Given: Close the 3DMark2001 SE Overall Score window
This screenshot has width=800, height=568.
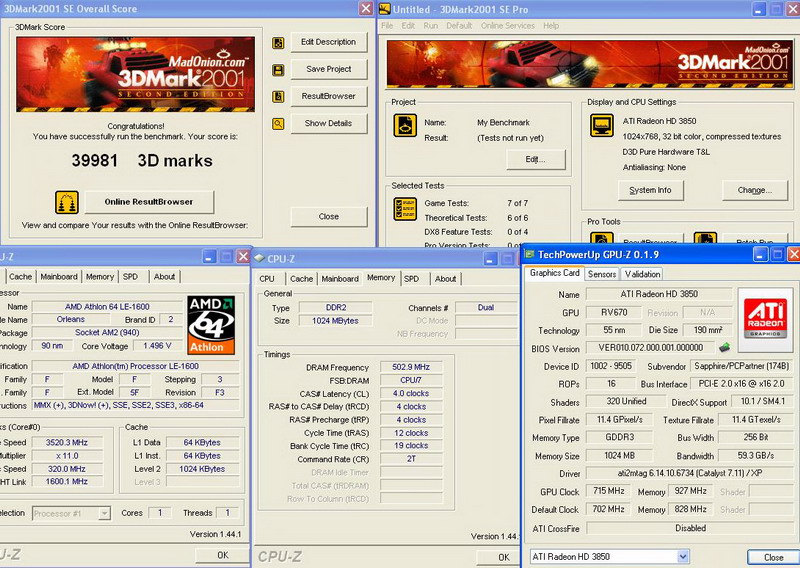Looking at the screenshot, I should point(366,8).
